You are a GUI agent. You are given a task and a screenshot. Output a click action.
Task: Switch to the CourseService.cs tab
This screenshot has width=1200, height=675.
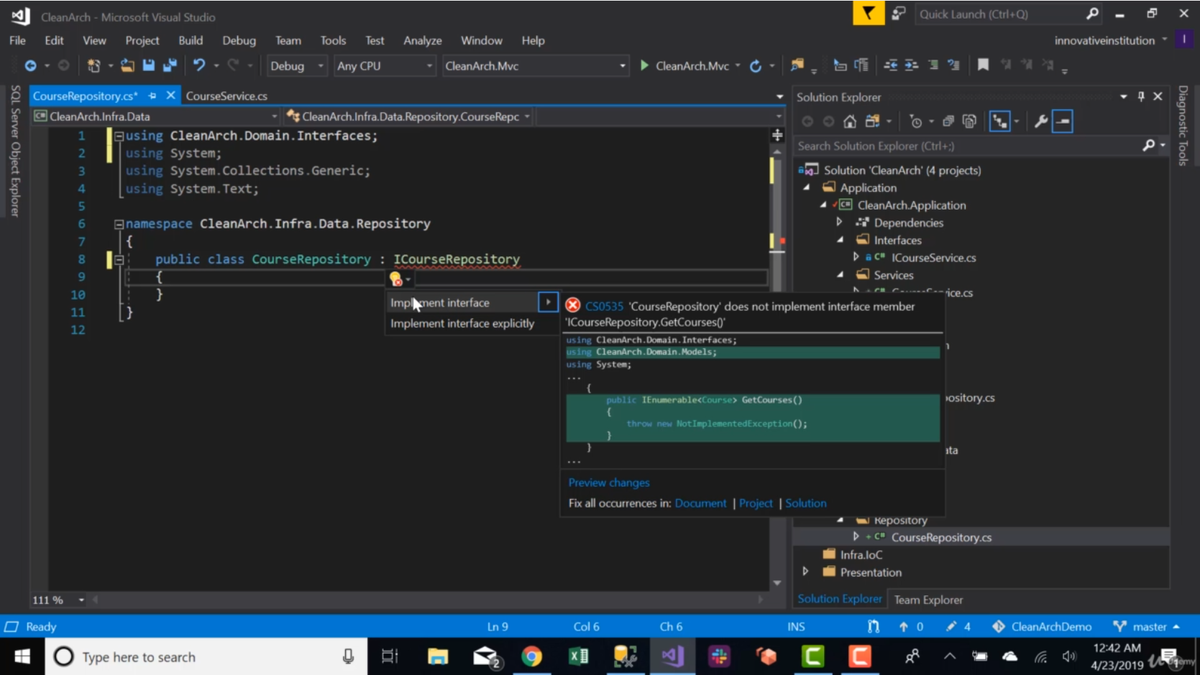click(227, 96)
